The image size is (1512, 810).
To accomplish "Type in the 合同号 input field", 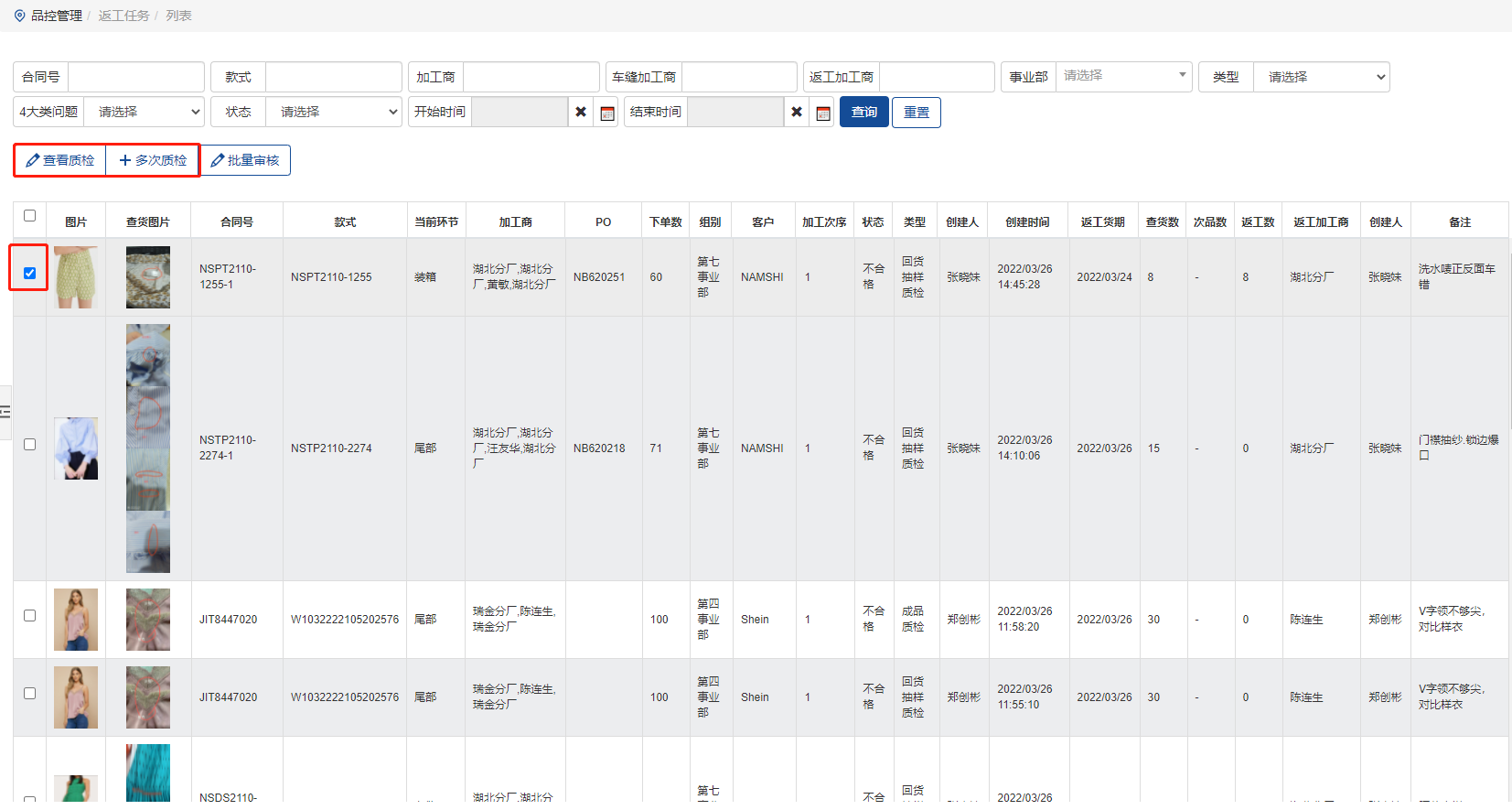I will tap(135, 77).
